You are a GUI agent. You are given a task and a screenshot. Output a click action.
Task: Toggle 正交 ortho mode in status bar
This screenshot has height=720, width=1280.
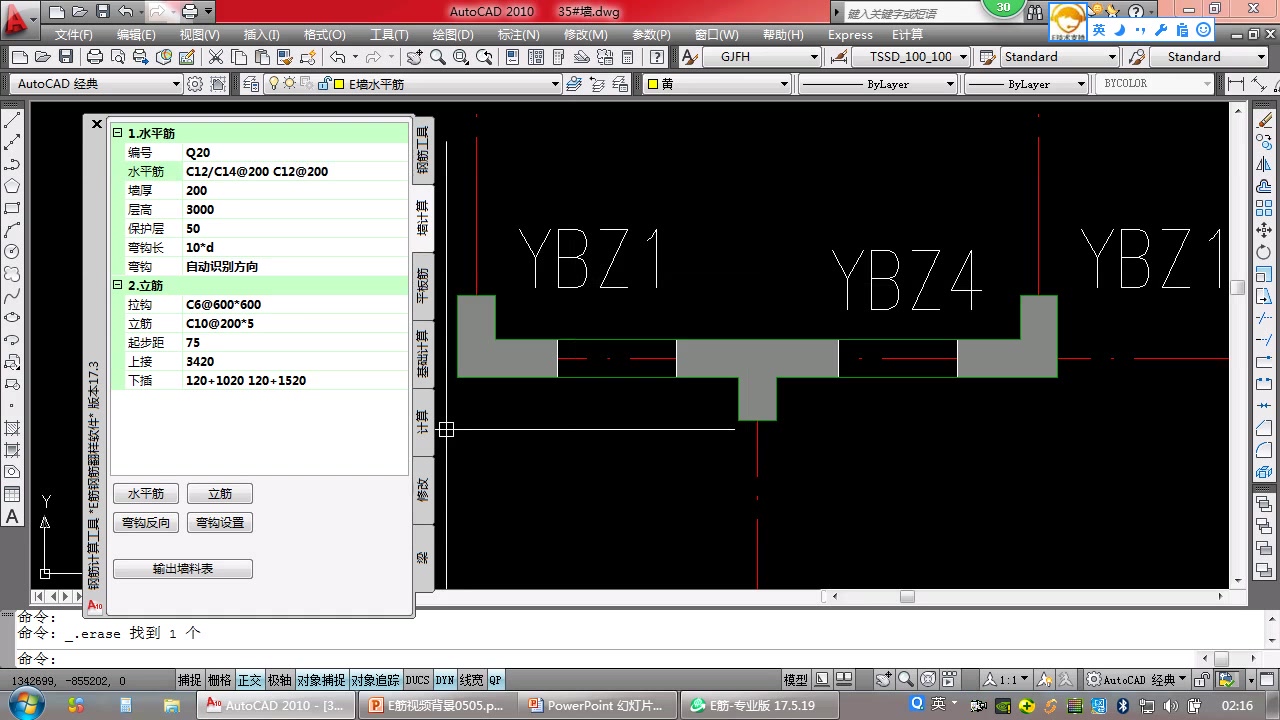point(249,680)
